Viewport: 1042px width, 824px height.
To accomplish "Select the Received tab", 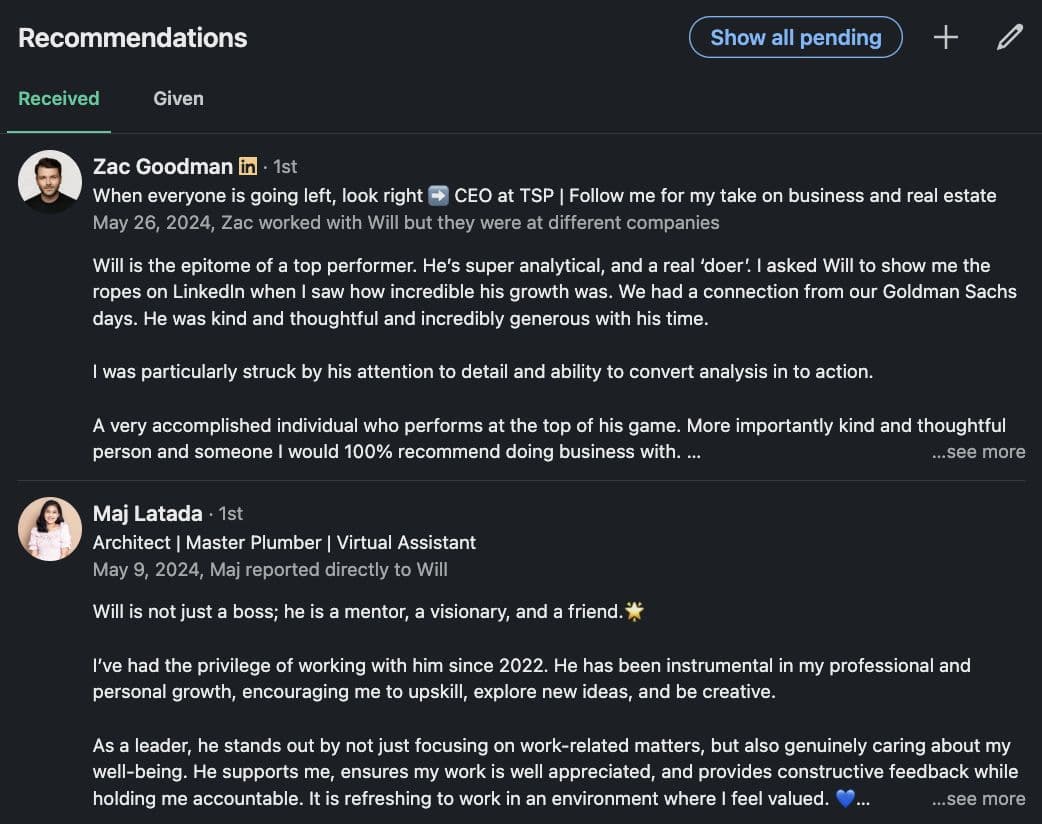I will (58, 99).
